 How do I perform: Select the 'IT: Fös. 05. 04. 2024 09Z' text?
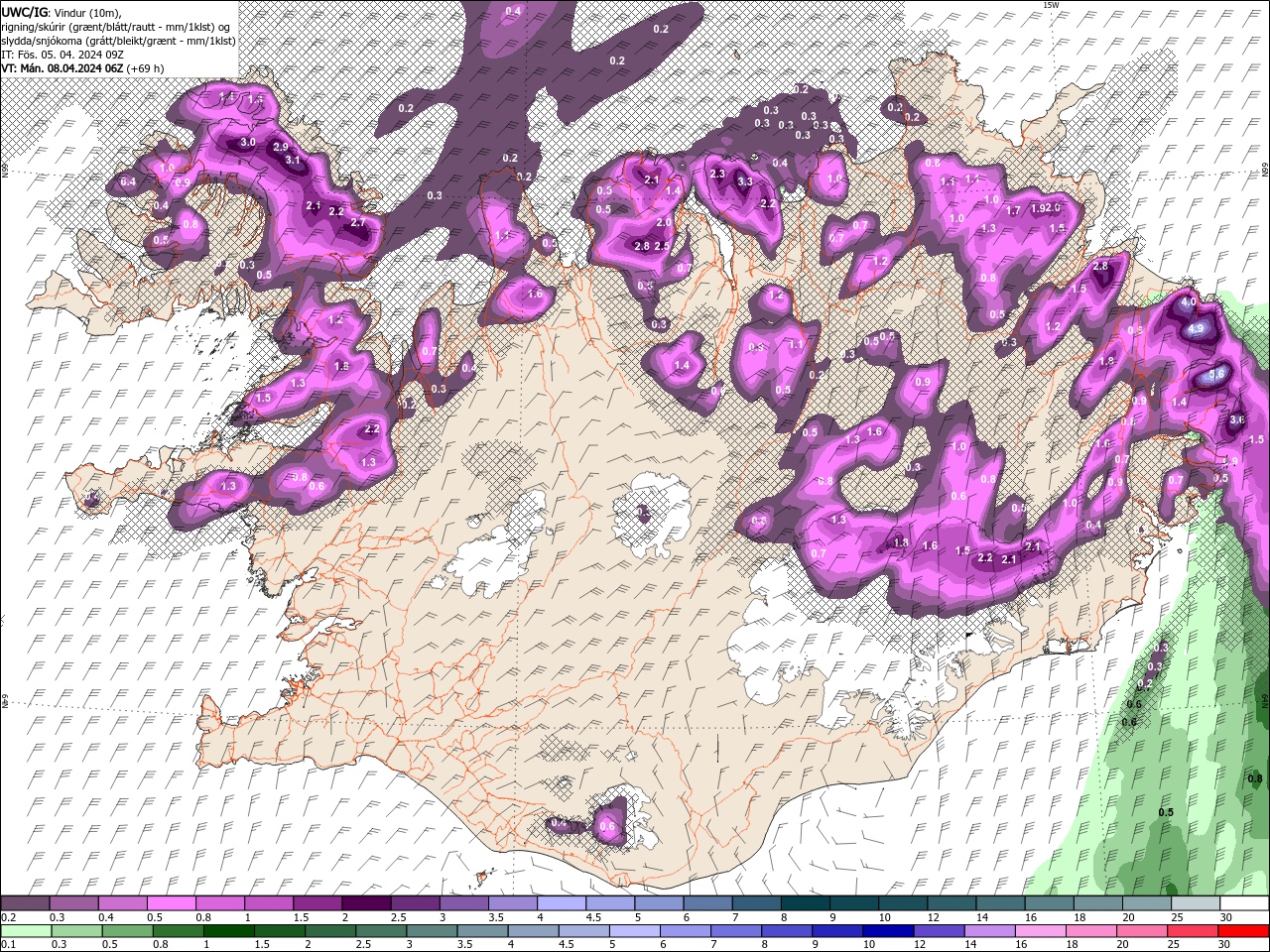coord(62,54)
